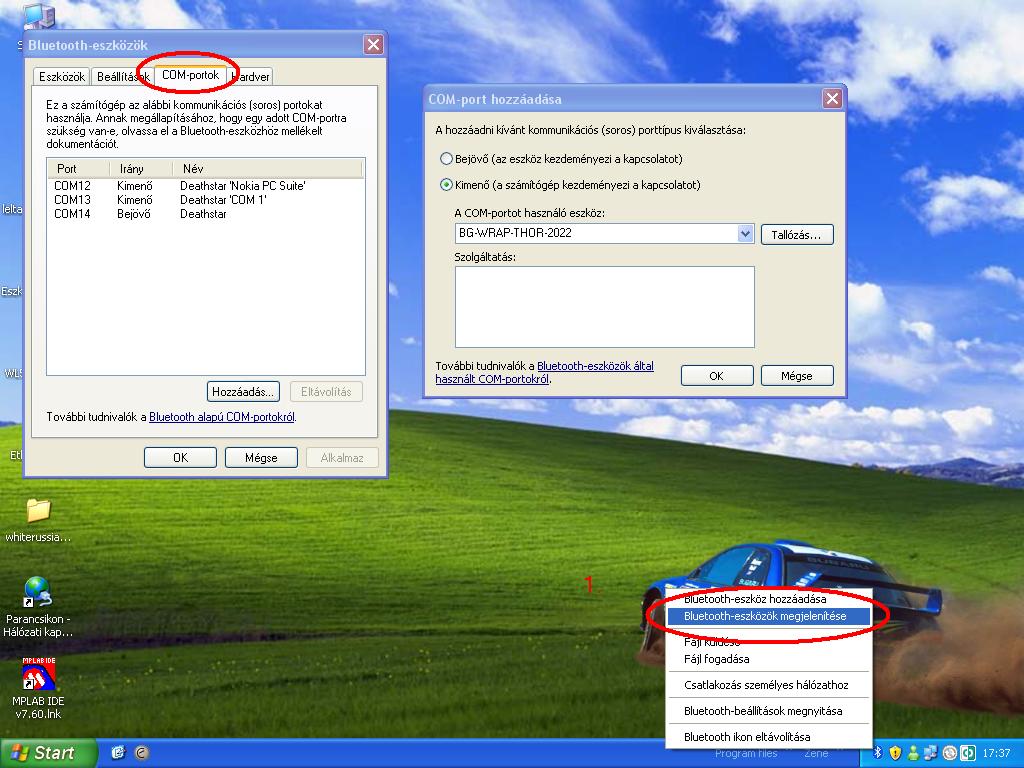Launch the MPLAB IDE v7.60 desktop shortcut
This screenshot has height=768, width=1024.
pos(39,675)
